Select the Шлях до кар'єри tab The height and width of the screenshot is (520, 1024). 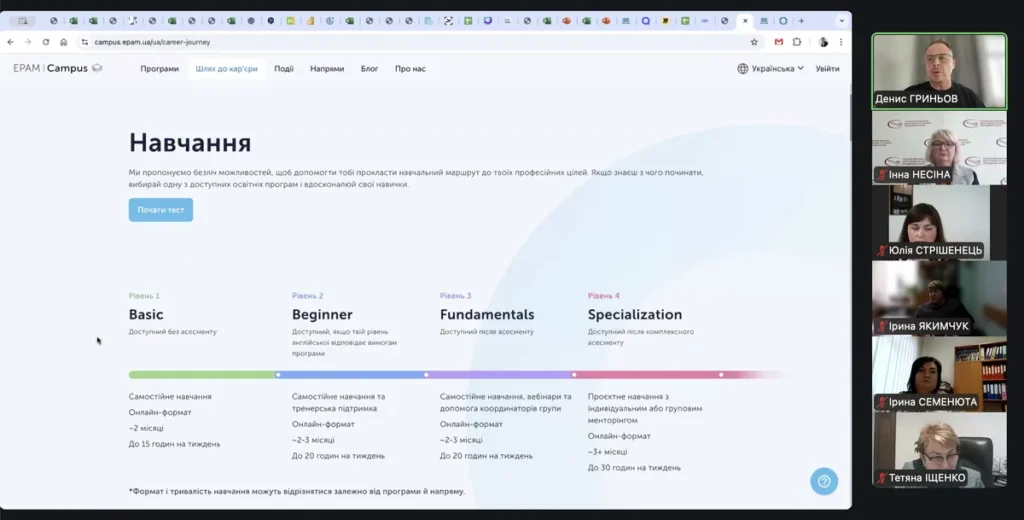coord(226,69)
